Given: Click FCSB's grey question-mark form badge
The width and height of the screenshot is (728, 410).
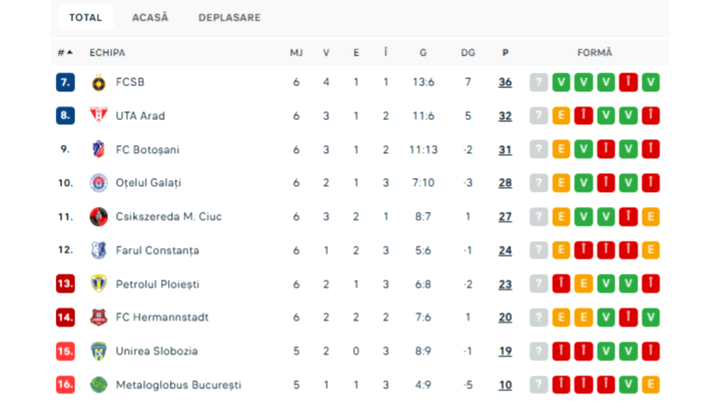Looking at the screenshot, I should (539, 82).
